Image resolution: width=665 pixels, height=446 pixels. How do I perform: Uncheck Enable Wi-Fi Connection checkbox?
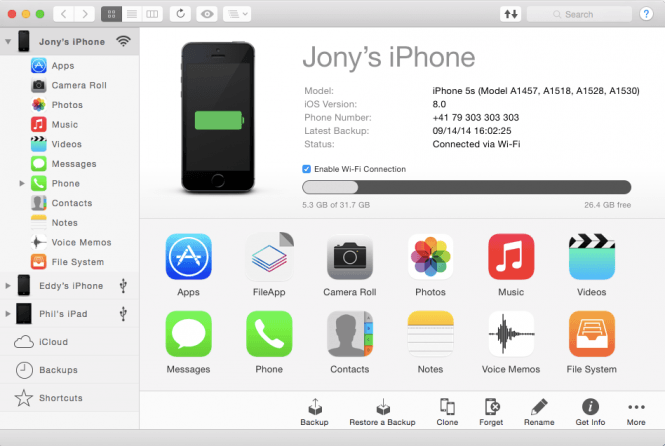click(x=306, y=169)
